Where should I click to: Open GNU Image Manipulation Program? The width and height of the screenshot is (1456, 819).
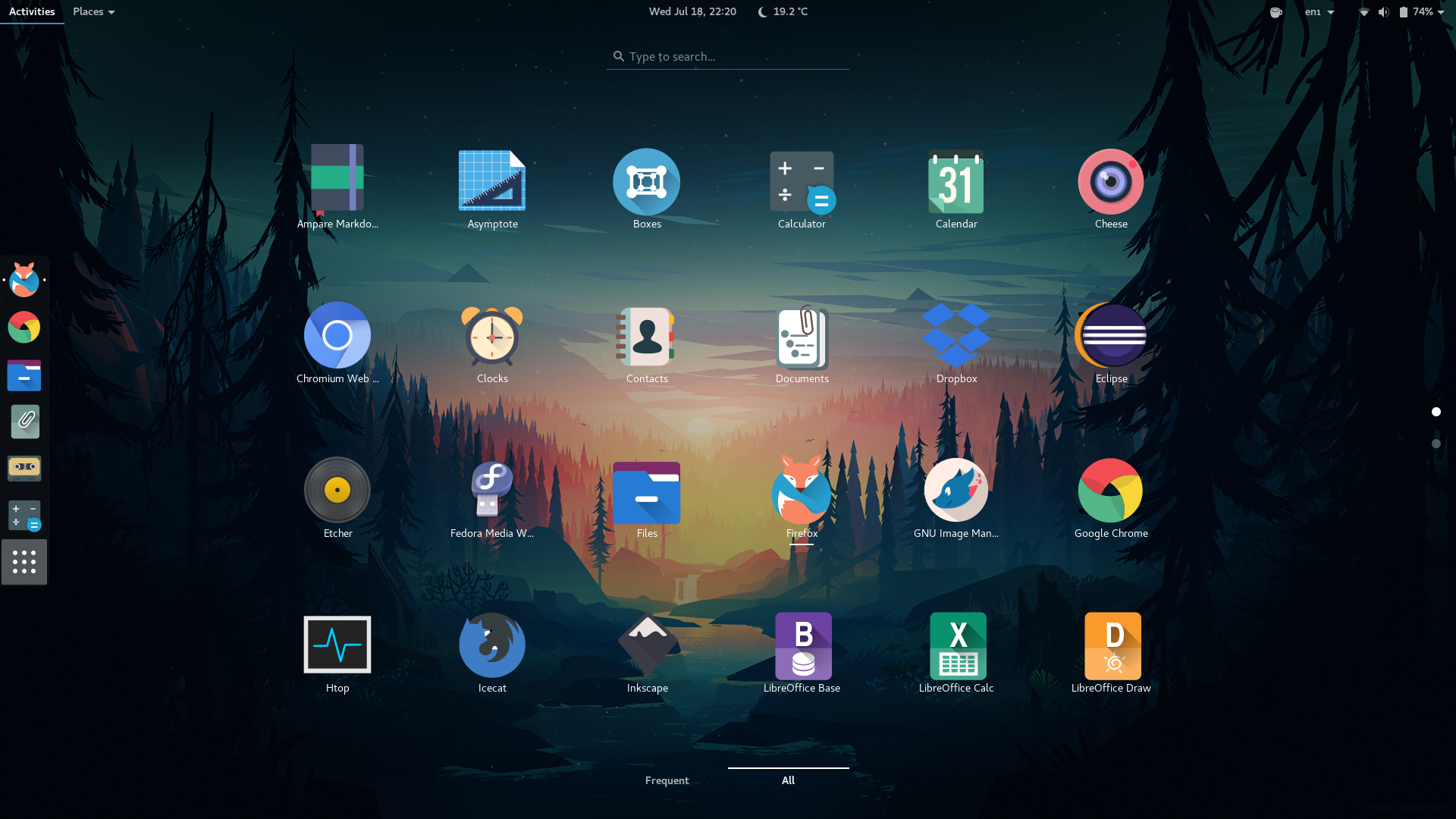tap(955, 491)
